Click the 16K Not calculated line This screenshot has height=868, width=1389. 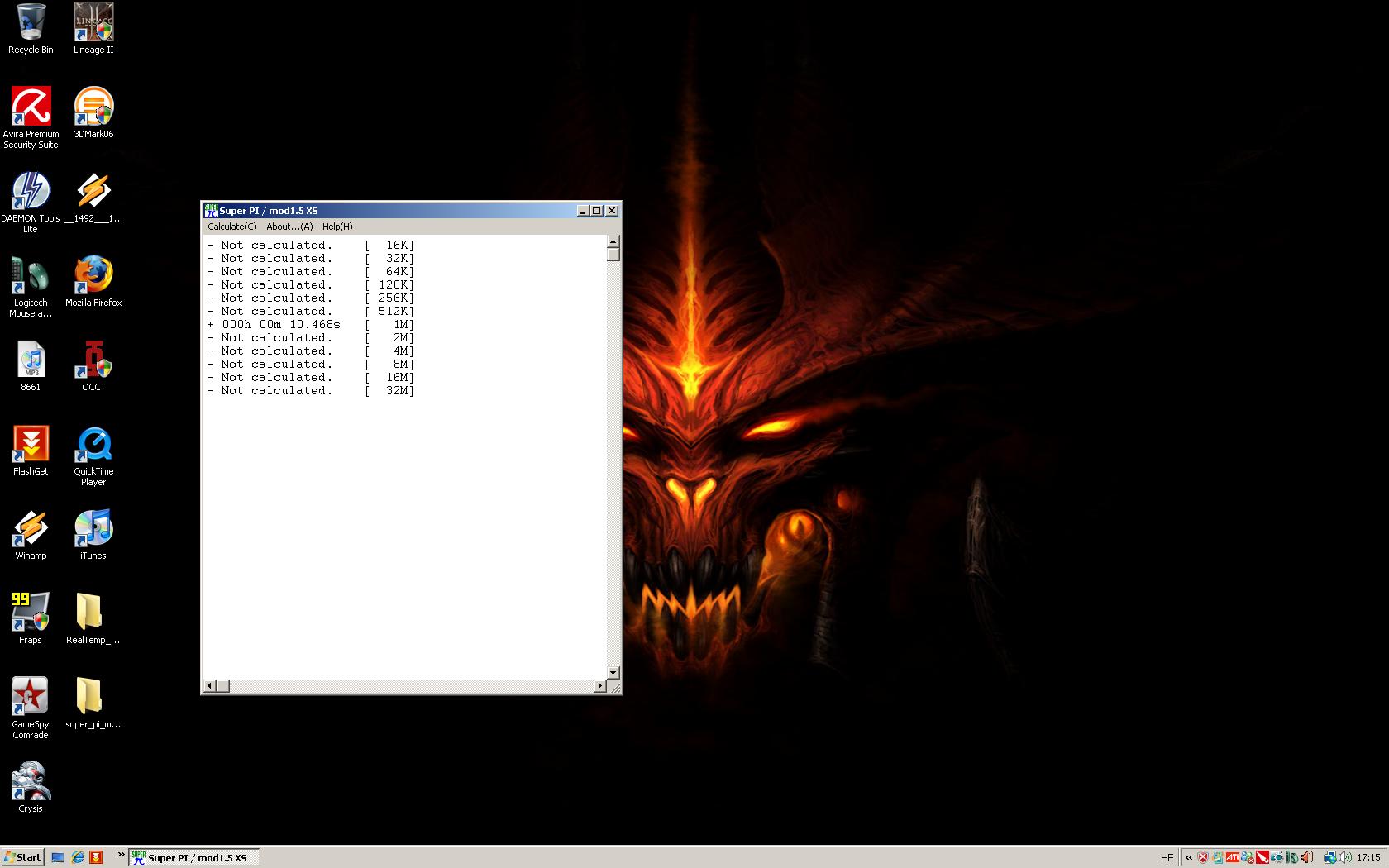point(310,246)
